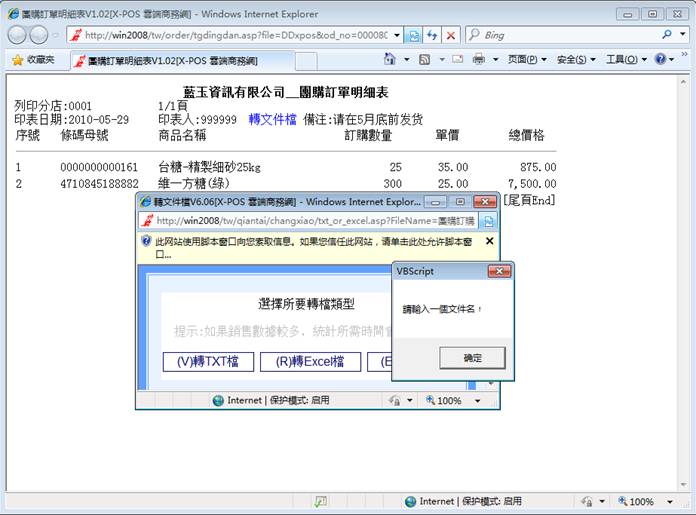
Task: Click the Help question mark icon
Action: coord(662,60)
